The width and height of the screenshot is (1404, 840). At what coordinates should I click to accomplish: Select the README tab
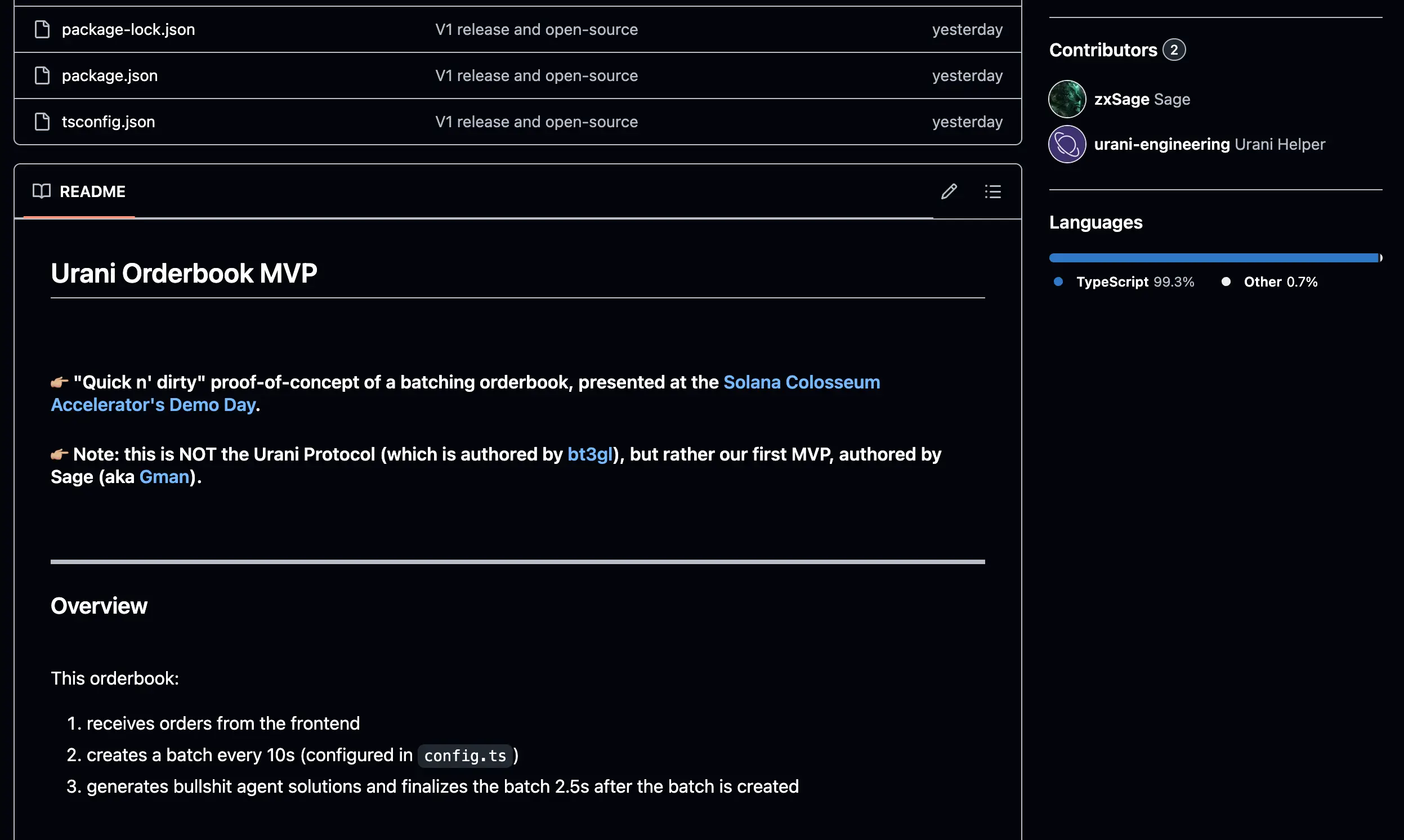pyautogui.click(x=92, y=191)
